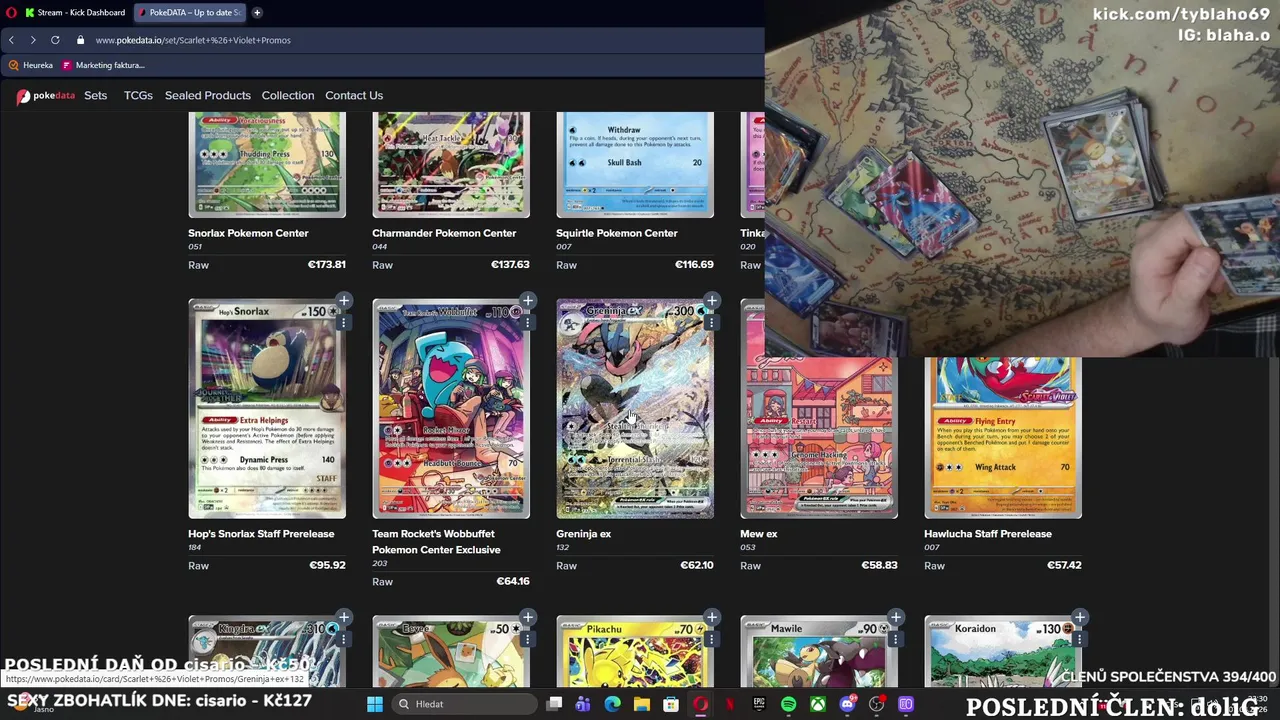The height and width of the screenshot is (720, 1280).
Task: Open the Sets menu
Action: coord(96,96)
